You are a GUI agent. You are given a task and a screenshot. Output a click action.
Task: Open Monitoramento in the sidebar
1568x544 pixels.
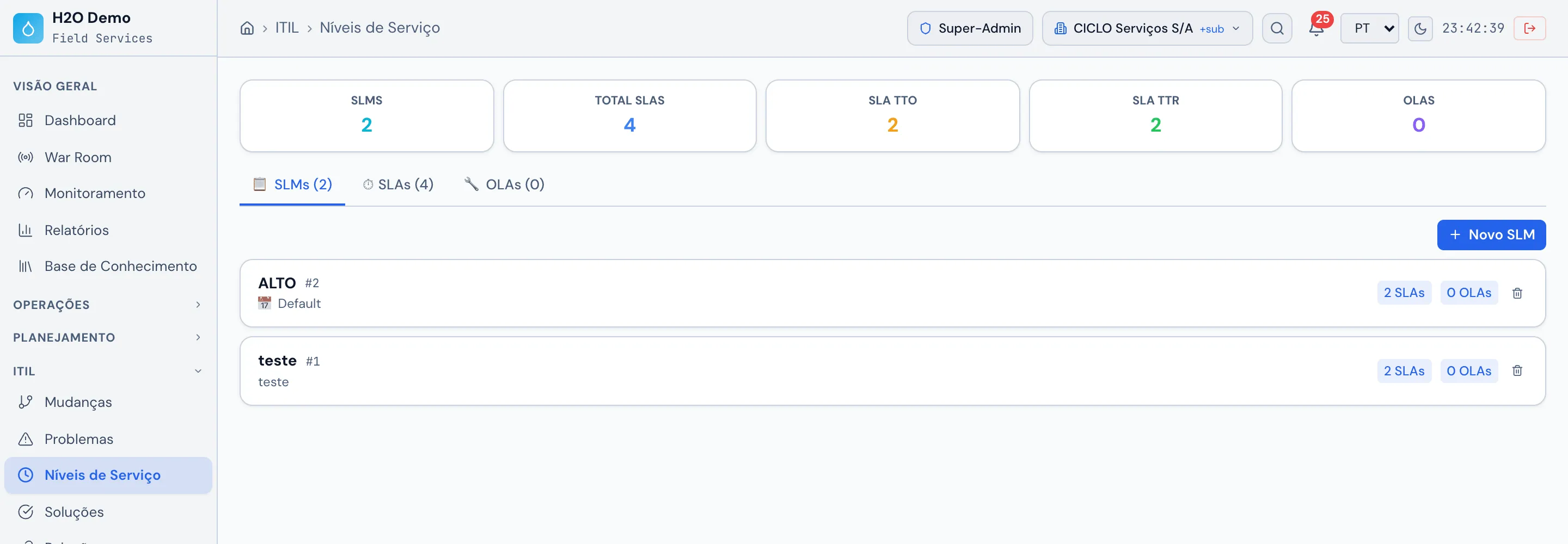pos(108,193)
